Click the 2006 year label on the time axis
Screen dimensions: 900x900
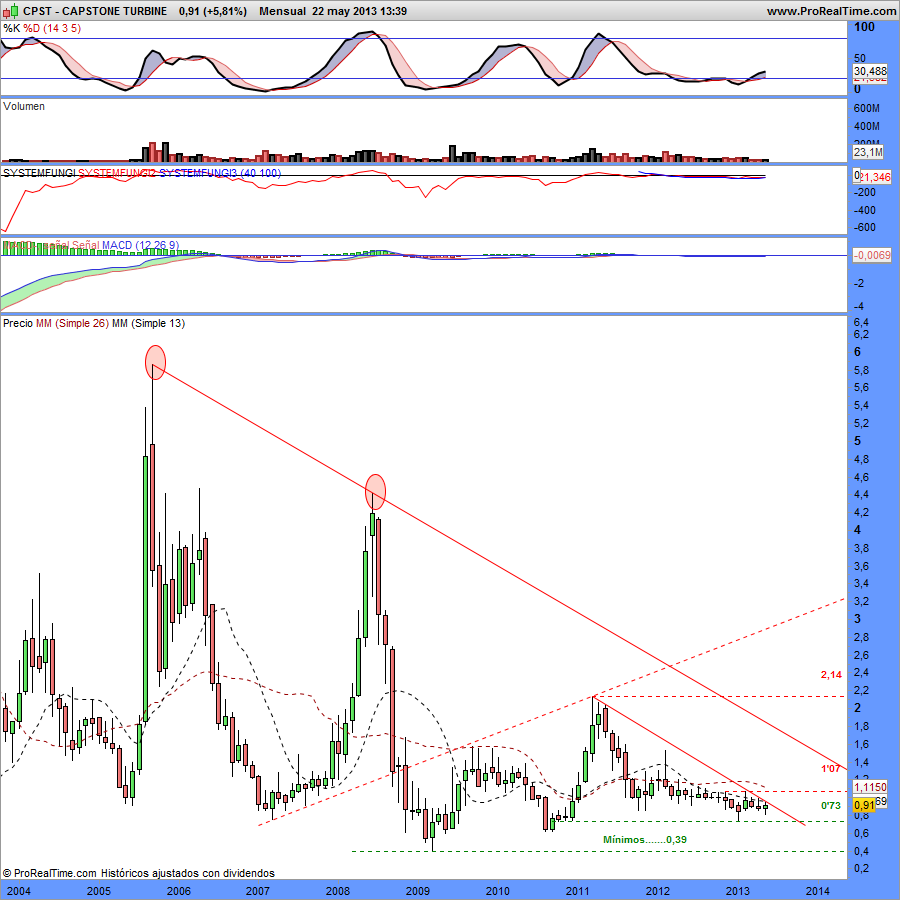(x=179, y=891)
